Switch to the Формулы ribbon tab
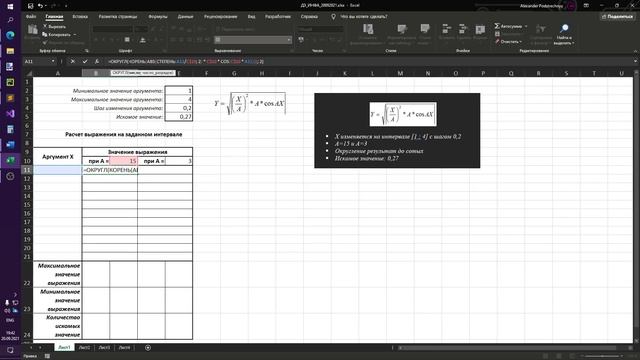This screenshot has height=360, width=640. point(158,17)
